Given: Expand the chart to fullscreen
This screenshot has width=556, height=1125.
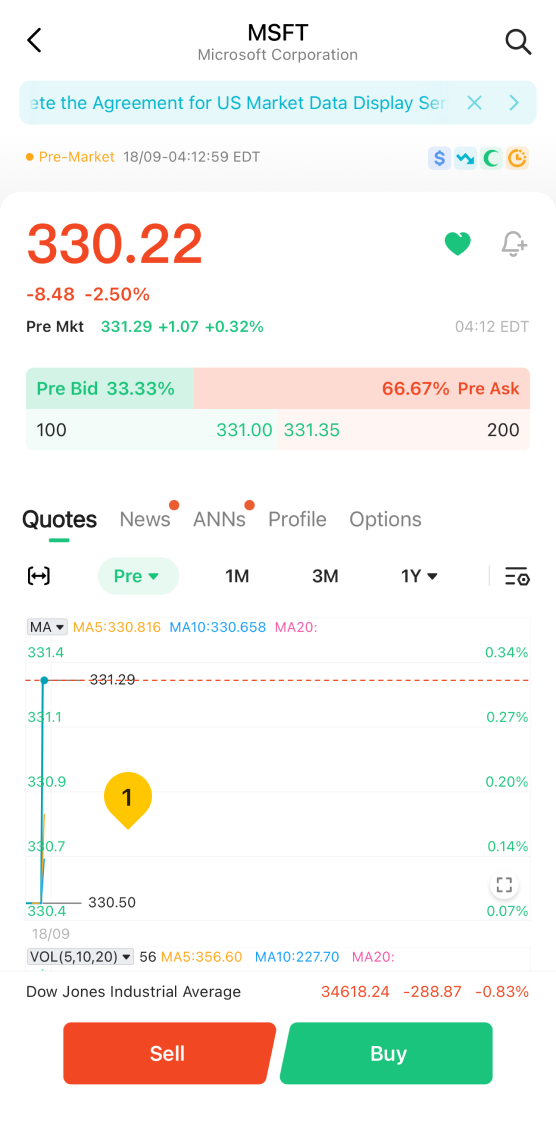Looking at the screenshot, I should pyautogui.click(x=504, y=885).
